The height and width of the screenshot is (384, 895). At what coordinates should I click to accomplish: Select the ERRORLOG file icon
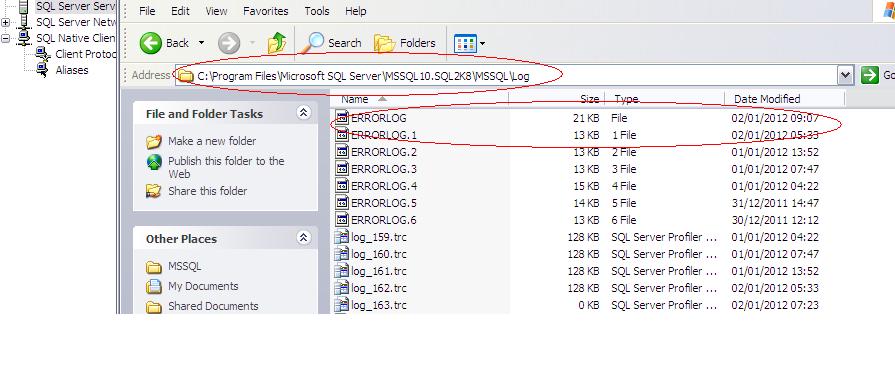(342, 118)
